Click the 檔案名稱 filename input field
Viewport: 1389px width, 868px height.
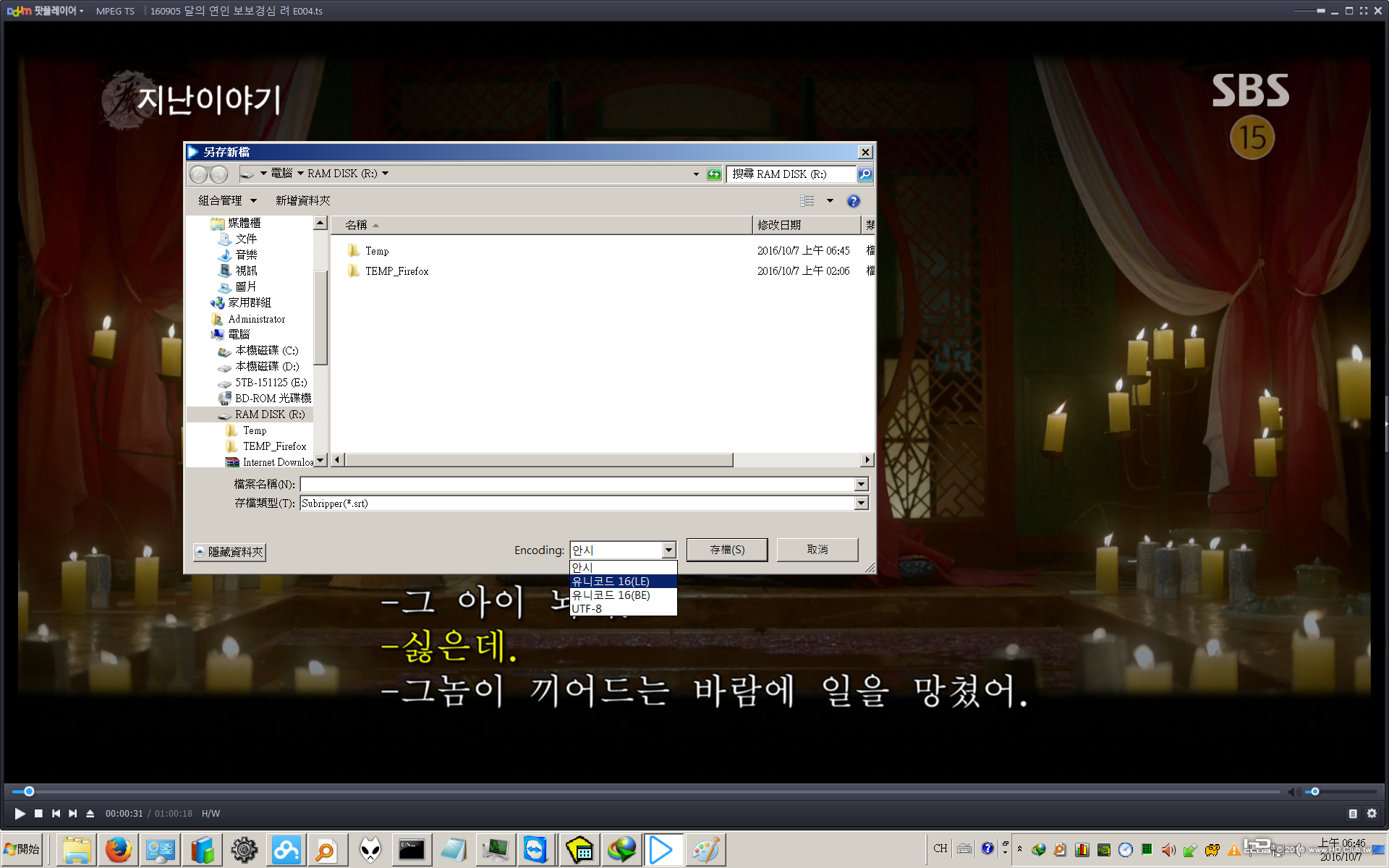pos(577,484)
